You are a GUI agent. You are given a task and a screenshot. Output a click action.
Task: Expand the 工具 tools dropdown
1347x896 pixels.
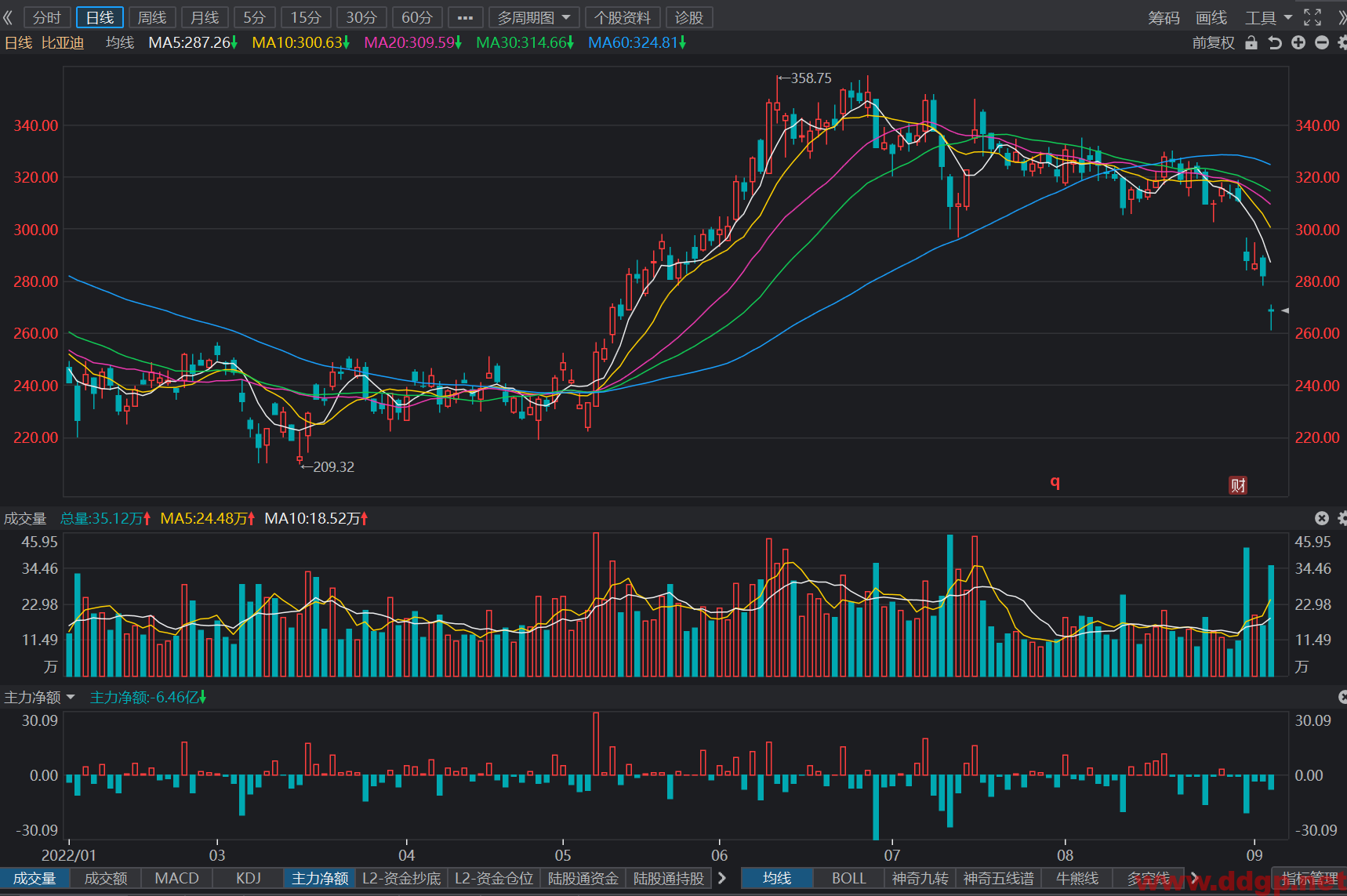(x=1269, y=17)
